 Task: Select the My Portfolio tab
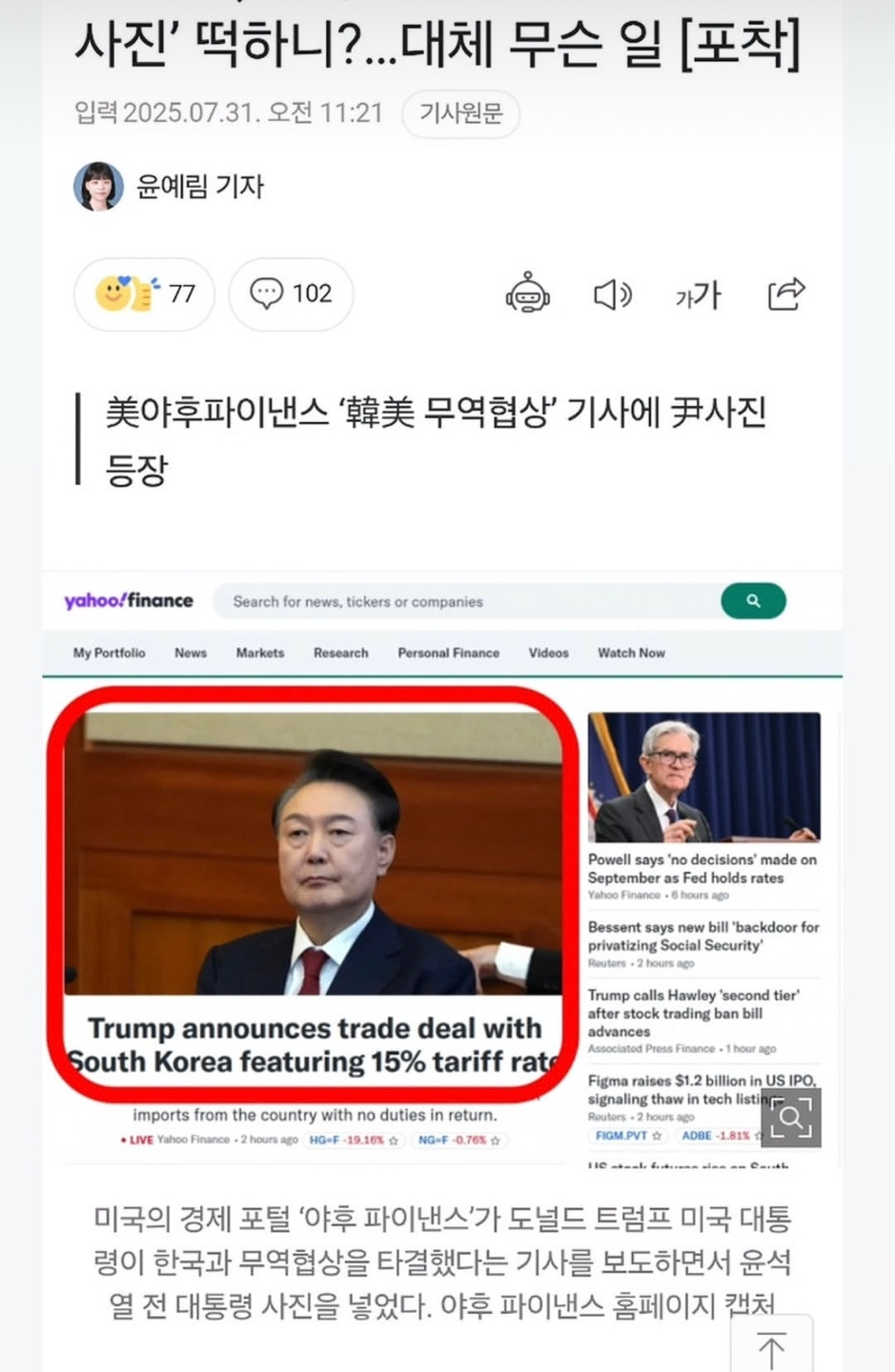[110, 653]
